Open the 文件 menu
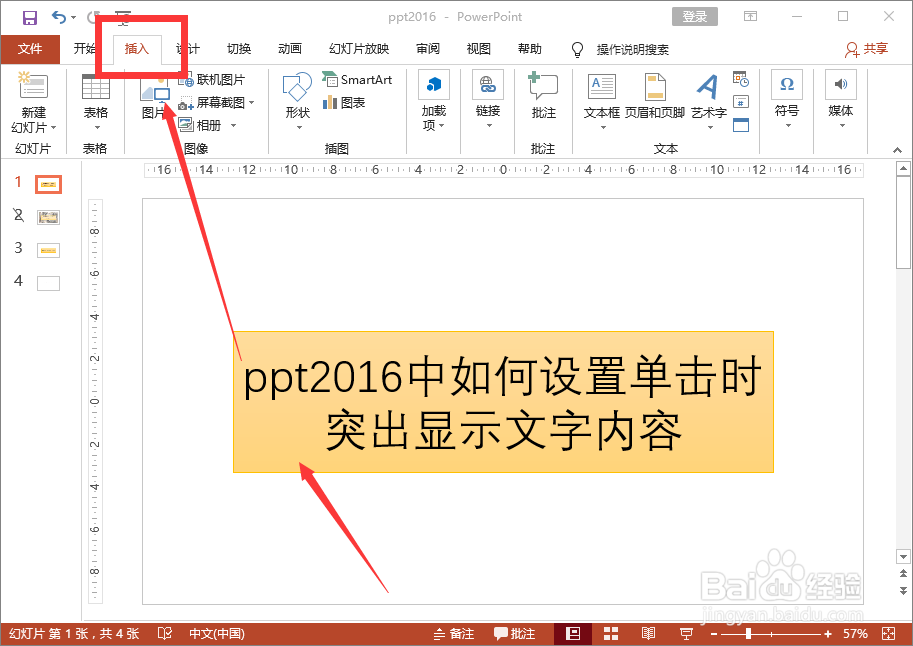 pyautogui.click(x=30, y=49)
